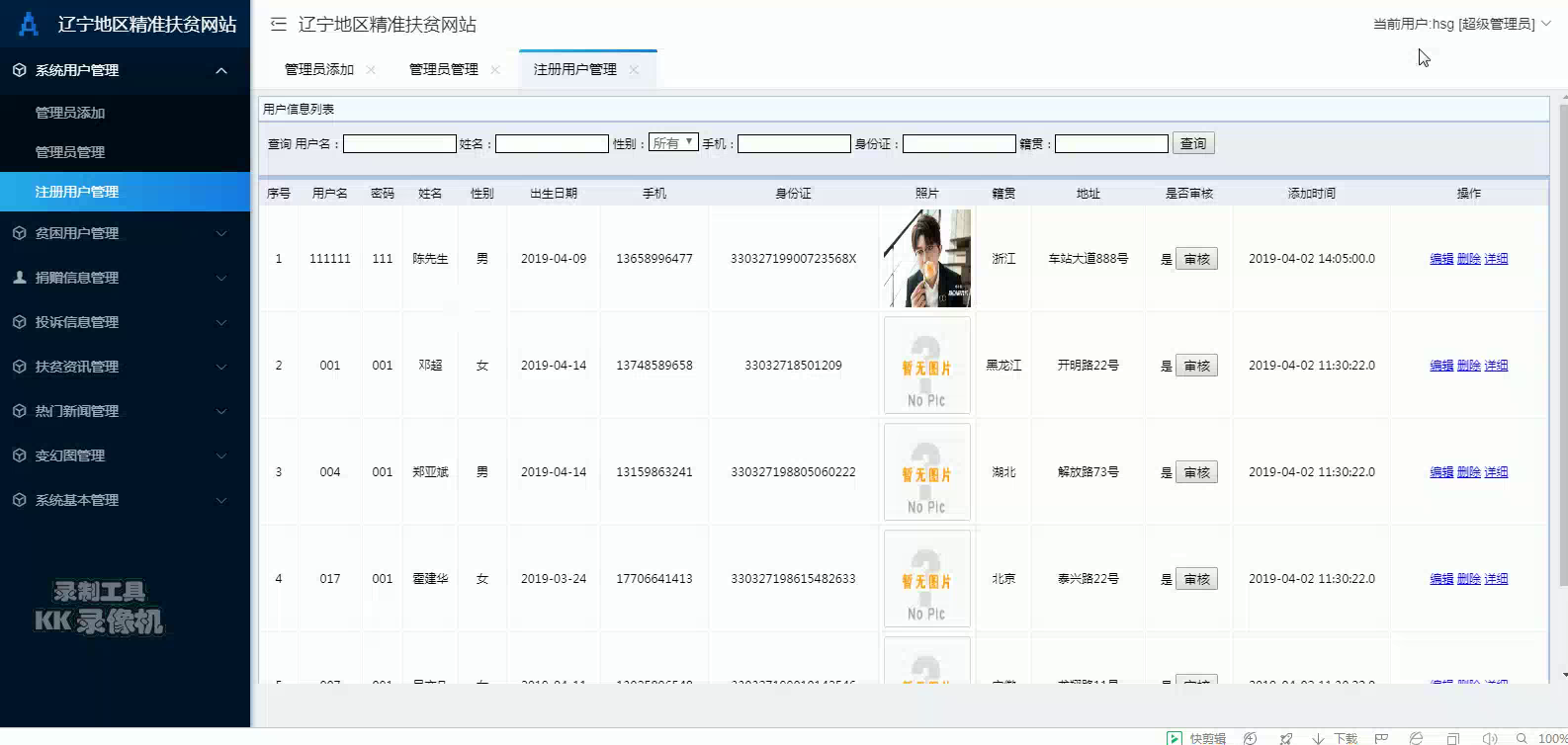
Task: Click the circular plus icon in browser status bar
Action: tap(1251, 738)
